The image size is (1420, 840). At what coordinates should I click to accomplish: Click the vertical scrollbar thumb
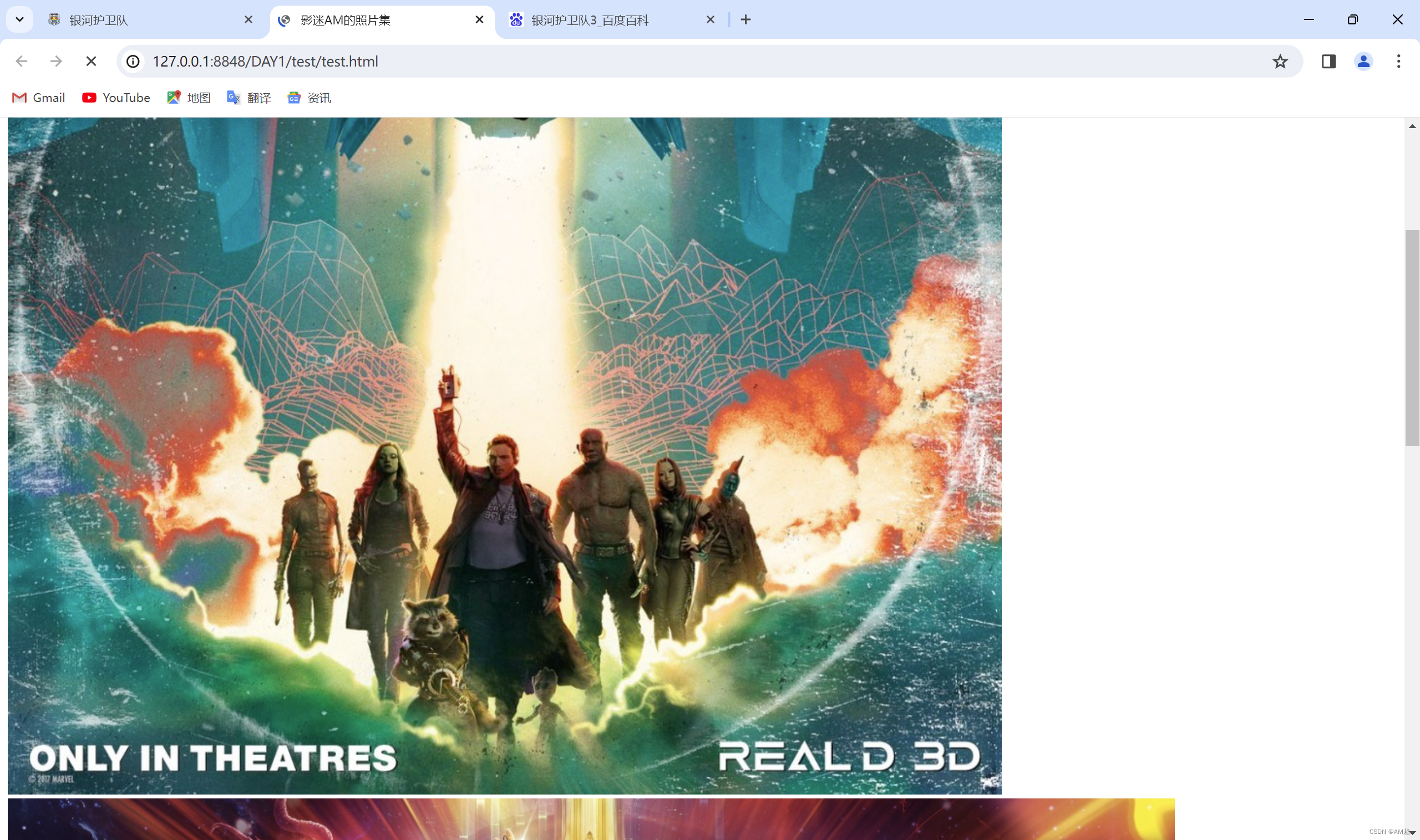point(1412,338)
